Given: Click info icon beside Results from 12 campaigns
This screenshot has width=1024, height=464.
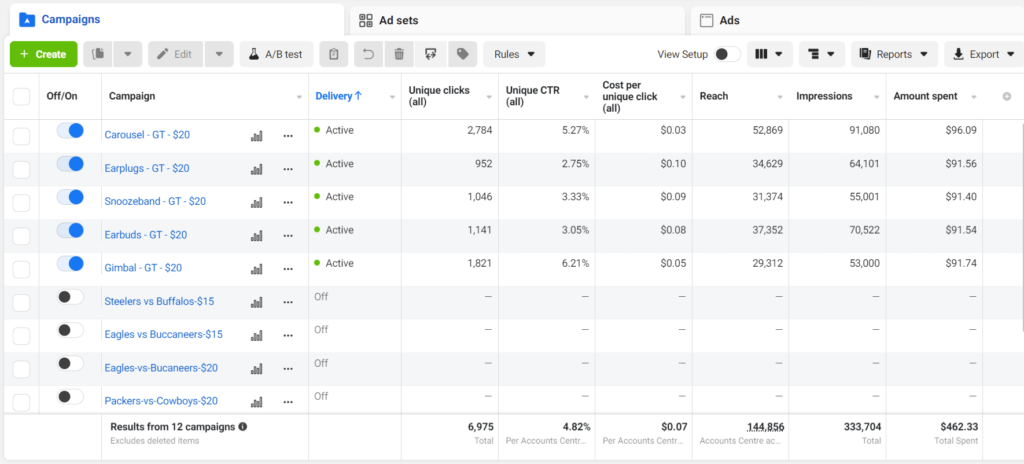Looking at the screenshot, I should point(243,426).
